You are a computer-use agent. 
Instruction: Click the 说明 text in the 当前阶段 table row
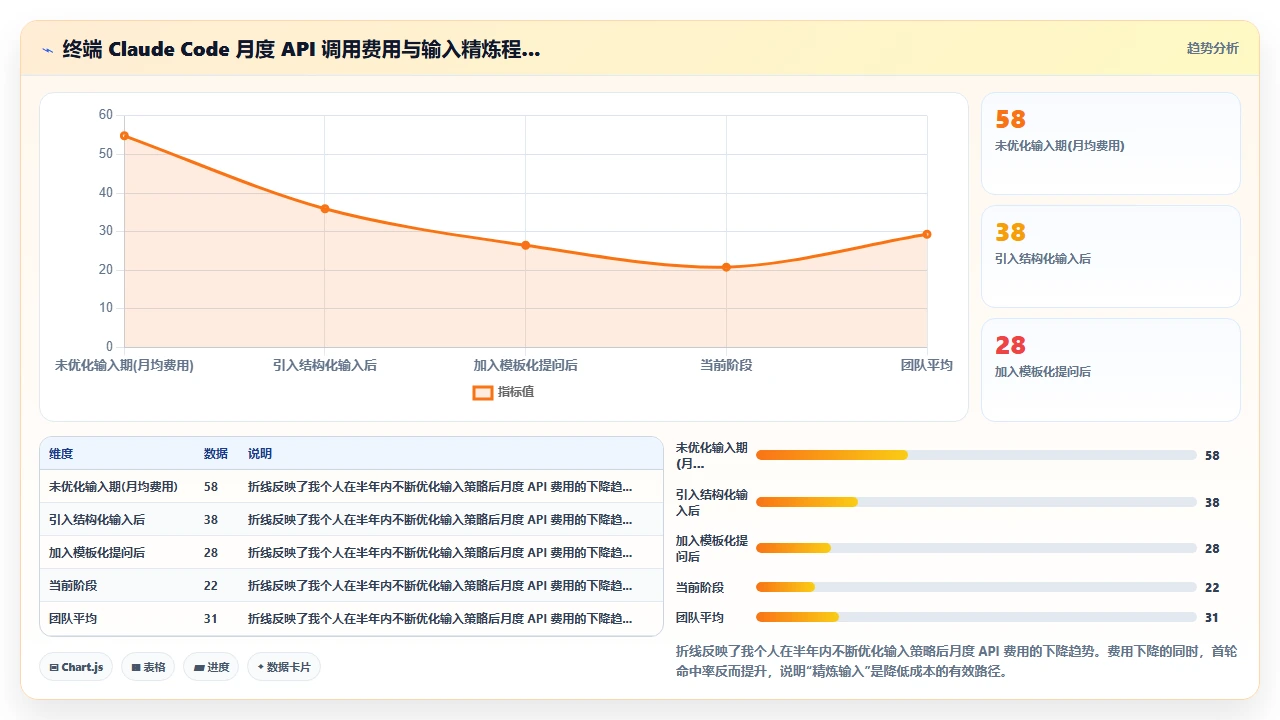coord(440,586)
